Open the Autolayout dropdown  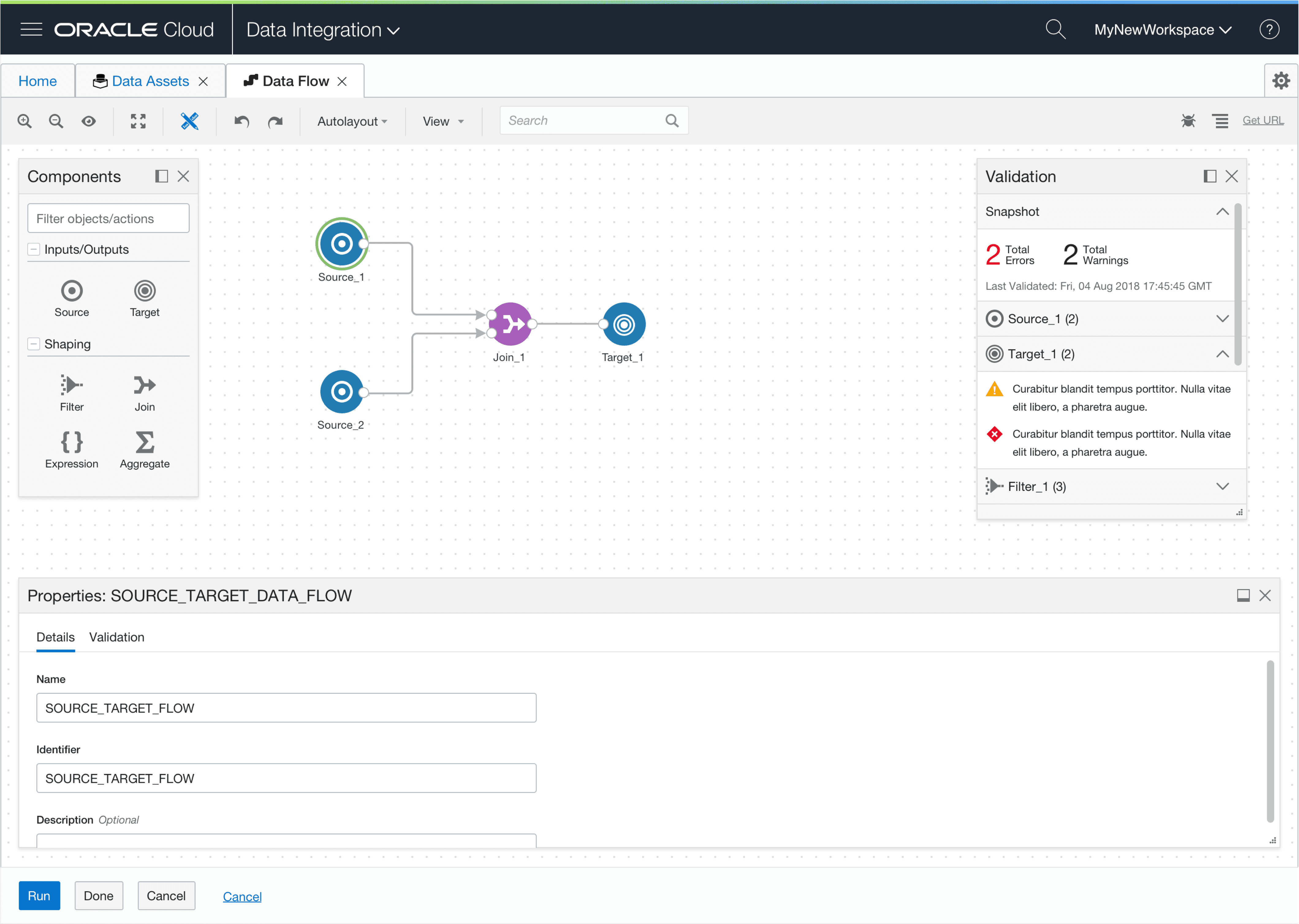click(x=352, y=121)
